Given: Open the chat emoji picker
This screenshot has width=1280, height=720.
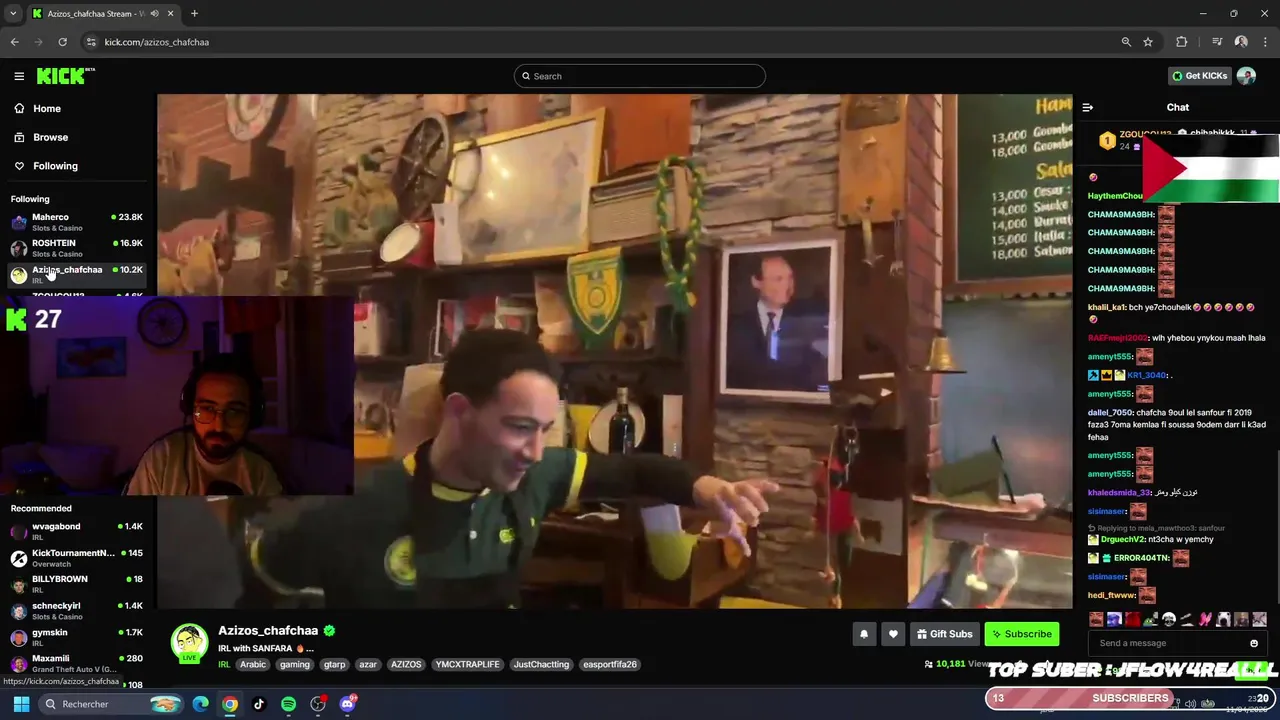Looking at the screenshot, I should pos(1254,643).
